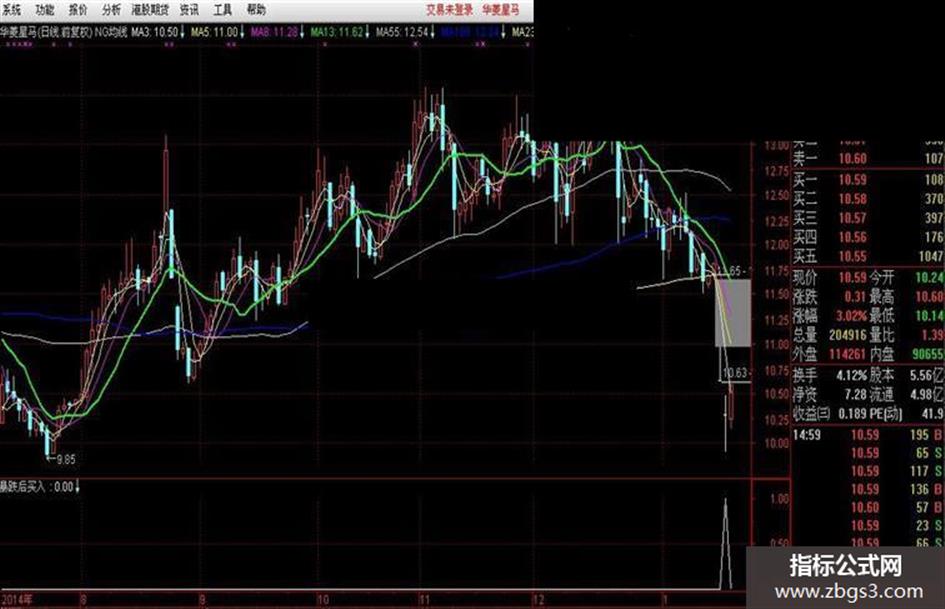Click the 收益(三) value 0.189
945x609 pixels.
(x=852, y=414)
